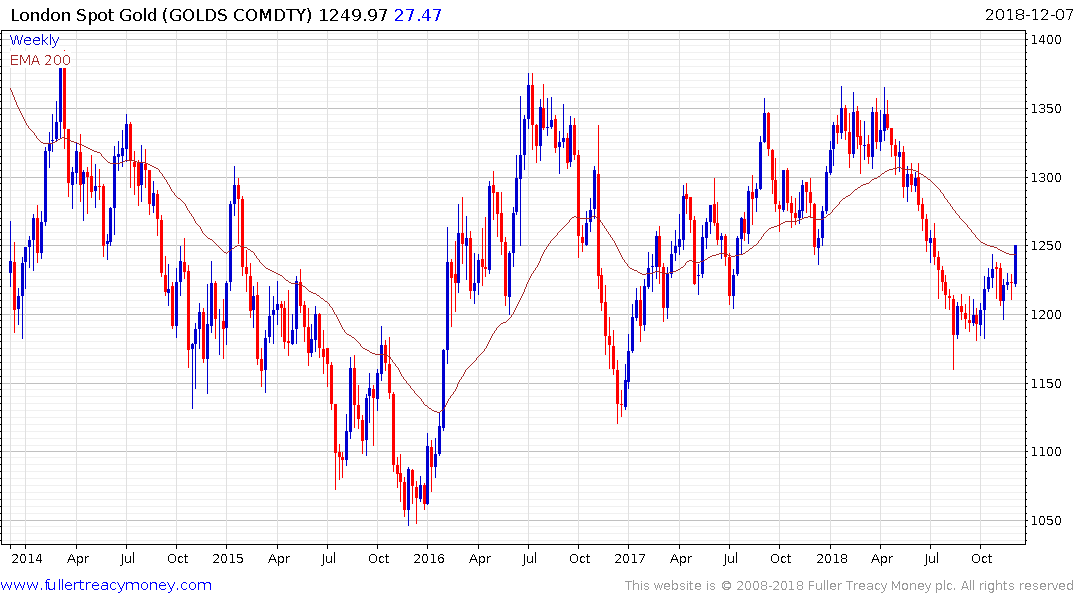Screen dimensions: 1075x600
Task: Select the 1150 price axis label
Action: [1046, 383]
